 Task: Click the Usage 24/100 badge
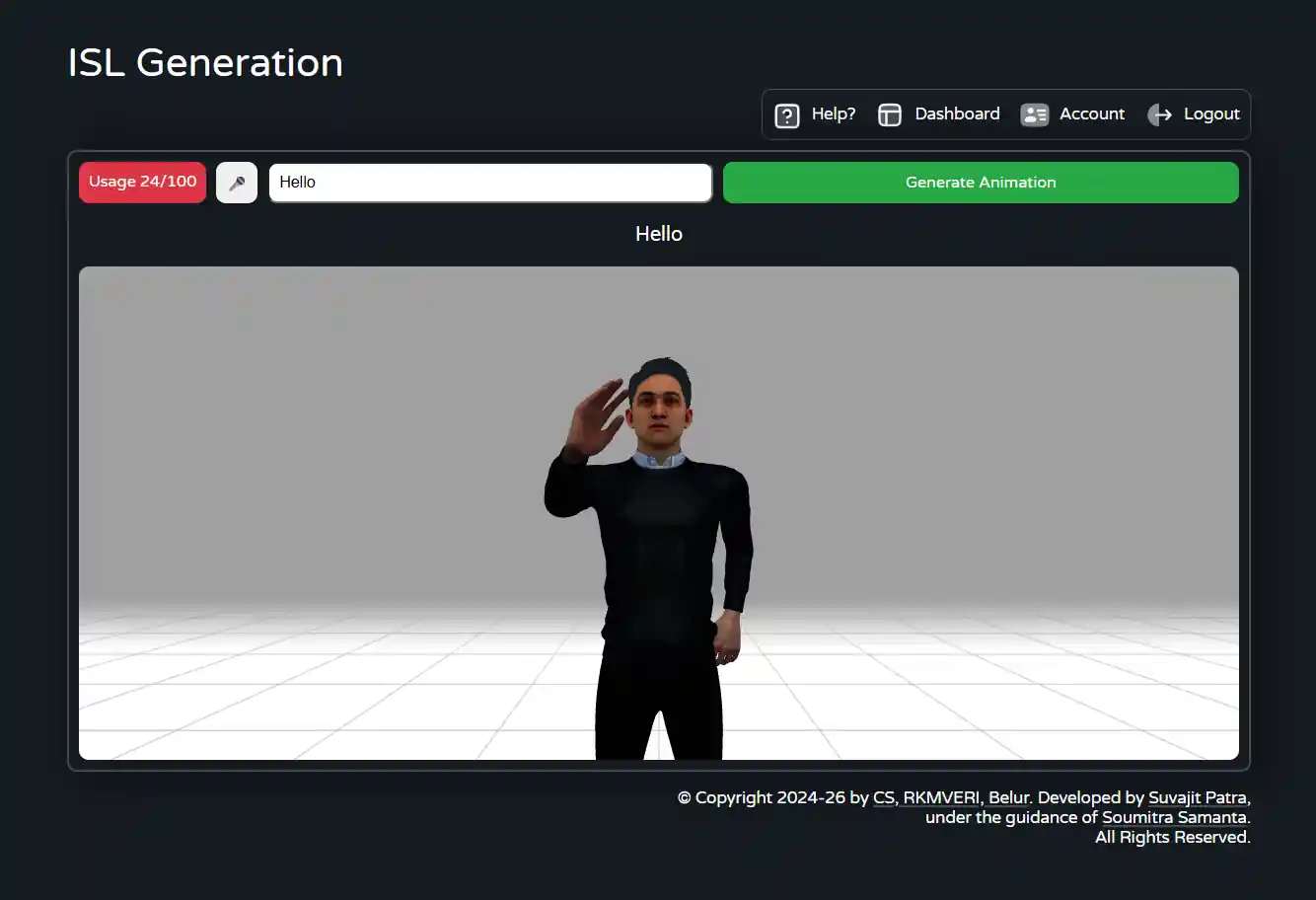(143, 183)
